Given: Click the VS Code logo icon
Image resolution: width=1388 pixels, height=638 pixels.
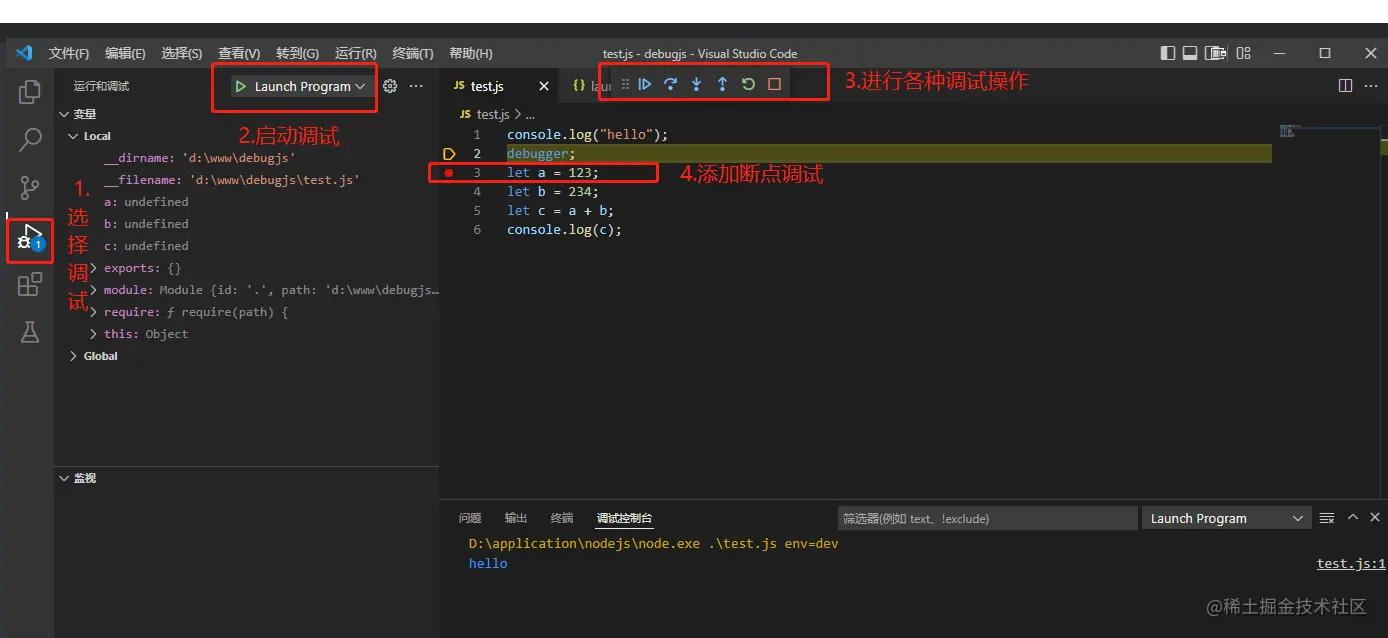Looking at the screenshot, I should coord(25,53).
